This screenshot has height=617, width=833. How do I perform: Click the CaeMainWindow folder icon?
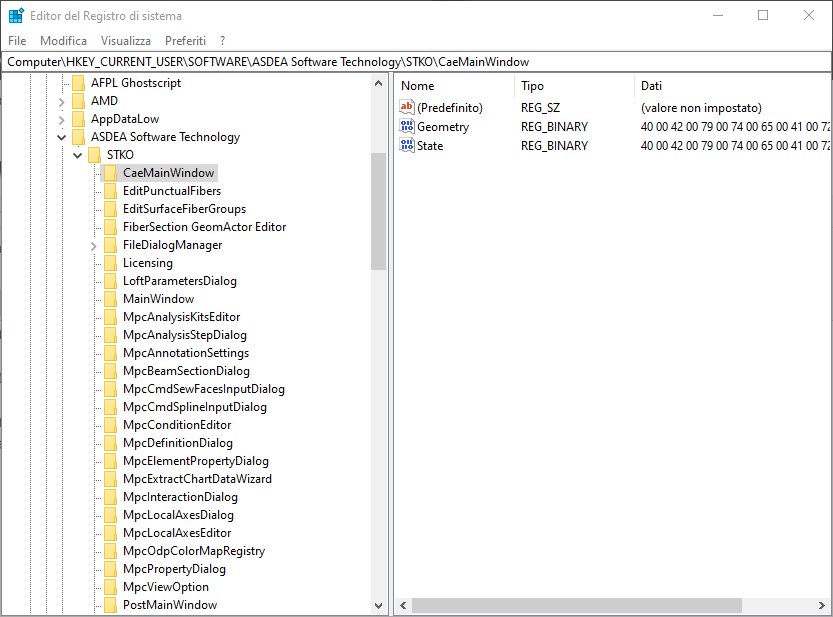coord(110,173)
